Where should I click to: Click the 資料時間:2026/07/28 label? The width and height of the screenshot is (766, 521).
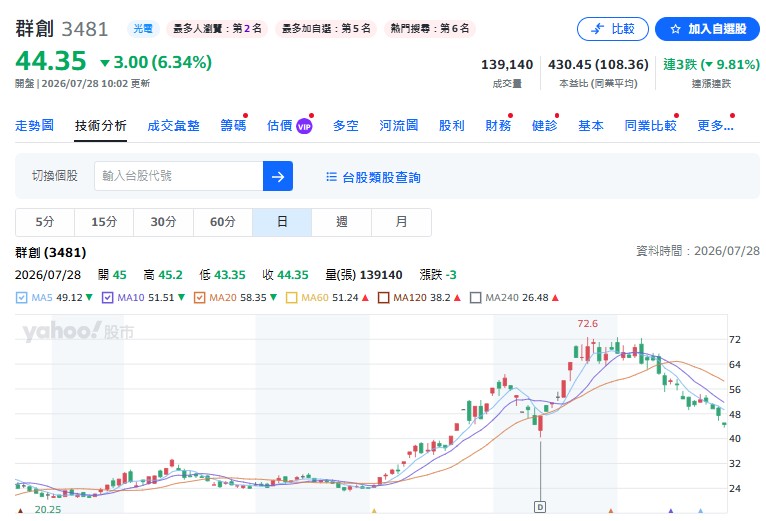pos(698,251)
